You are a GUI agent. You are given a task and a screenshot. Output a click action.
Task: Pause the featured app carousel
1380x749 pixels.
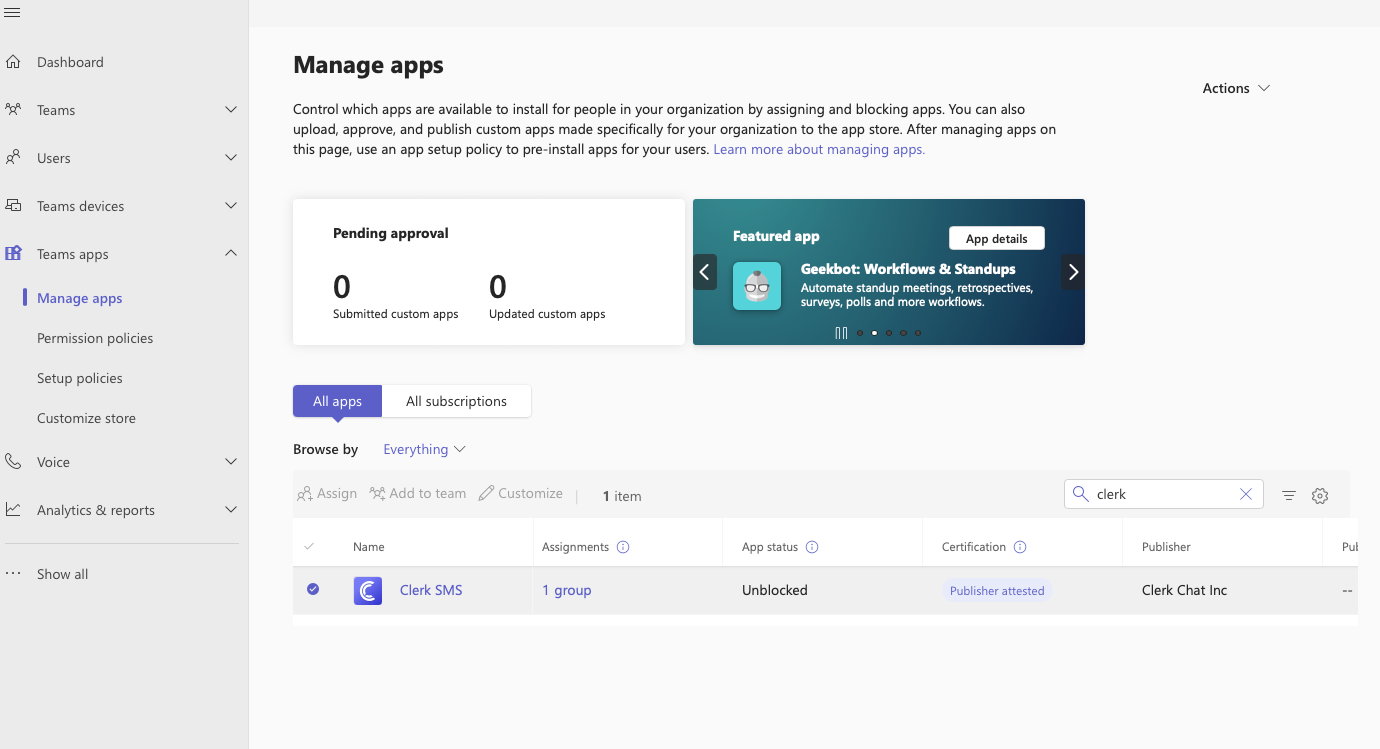841,333
